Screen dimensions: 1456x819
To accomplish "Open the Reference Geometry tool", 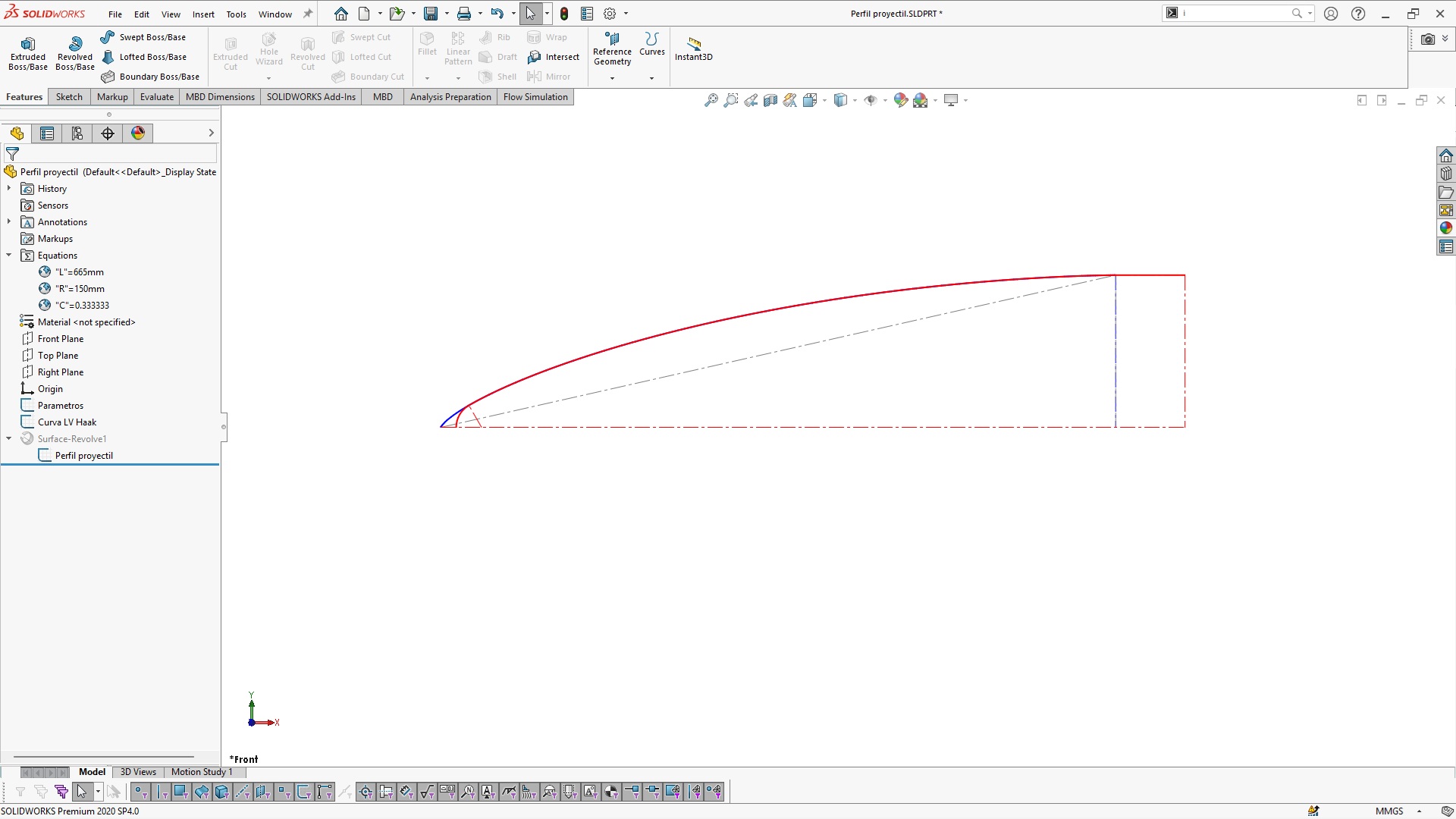I will (x=612, y=49).
